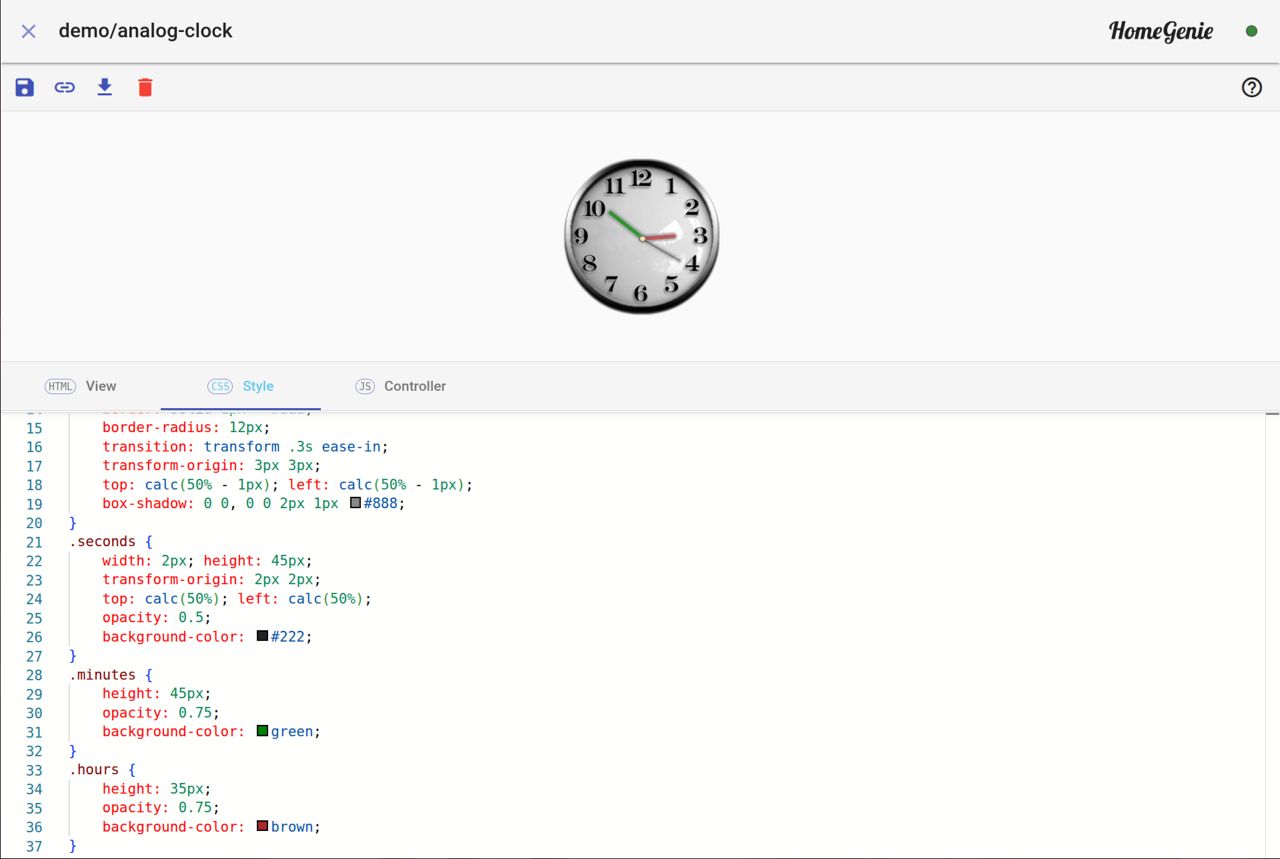Click the download icon in toolbar

coord(104,87)
